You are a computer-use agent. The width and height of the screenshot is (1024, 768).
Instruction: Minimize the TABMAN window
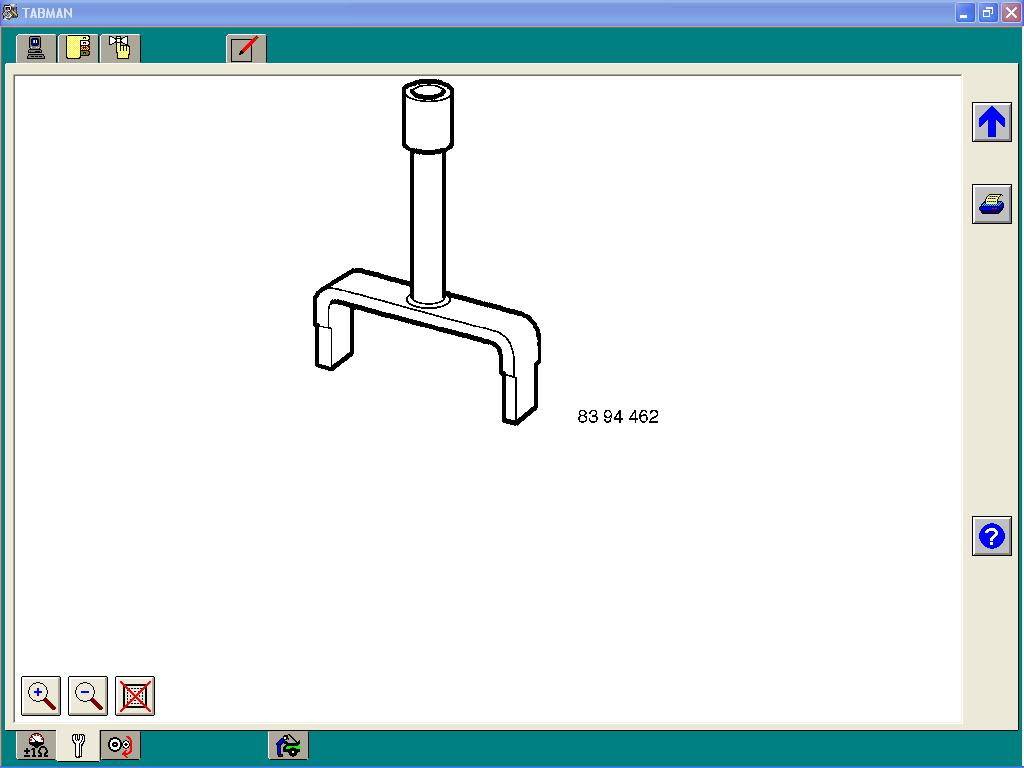(965, 13)
